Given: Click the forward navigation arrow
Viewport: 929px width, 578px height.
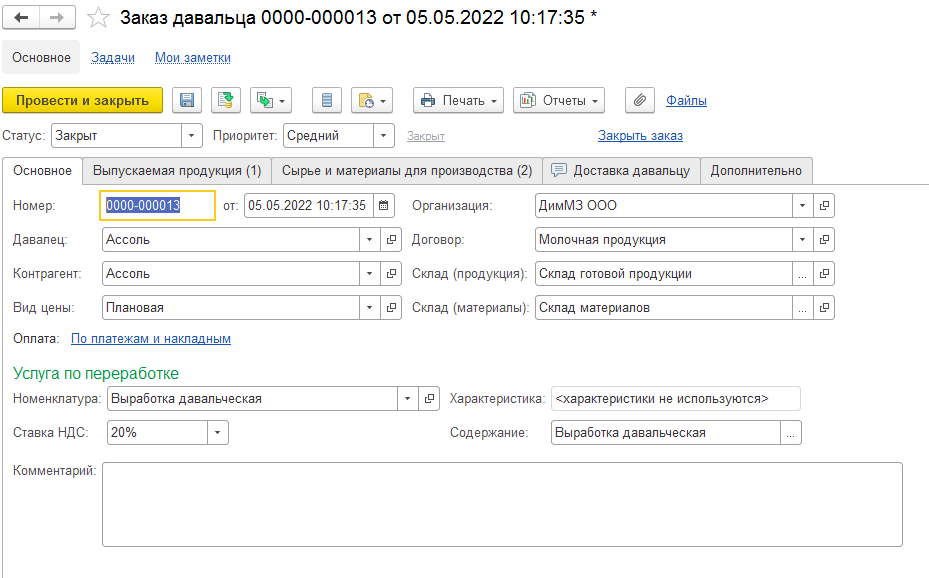Looking at the screenshot, I should pyautogui.click(x=57, y=17).
